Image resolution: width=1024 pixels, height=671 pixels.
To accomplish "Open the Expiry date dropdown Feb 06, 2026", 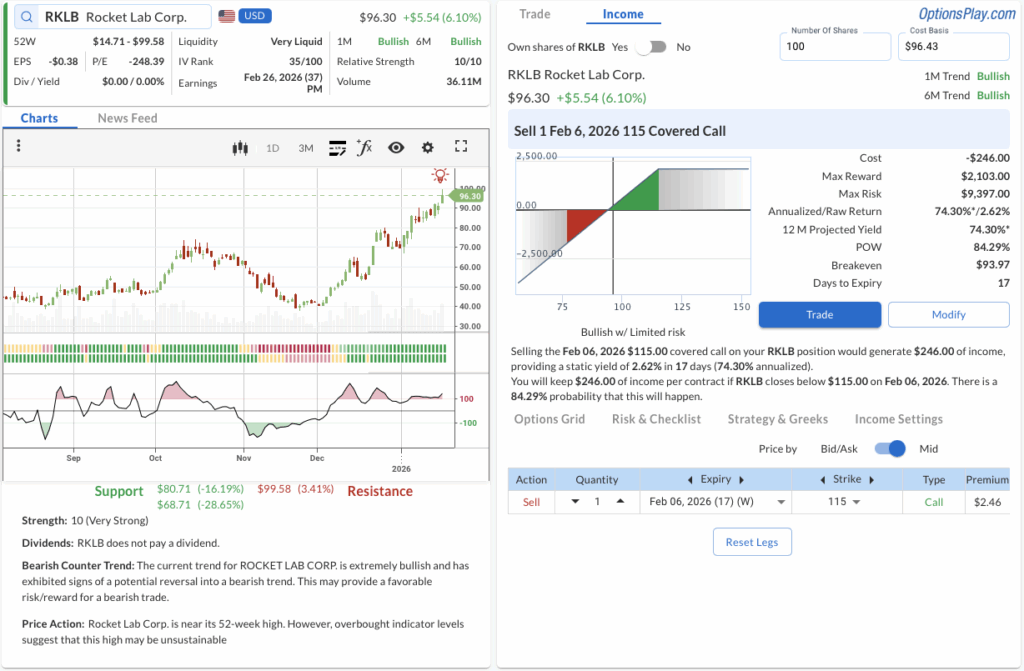I will pos(715,502).
